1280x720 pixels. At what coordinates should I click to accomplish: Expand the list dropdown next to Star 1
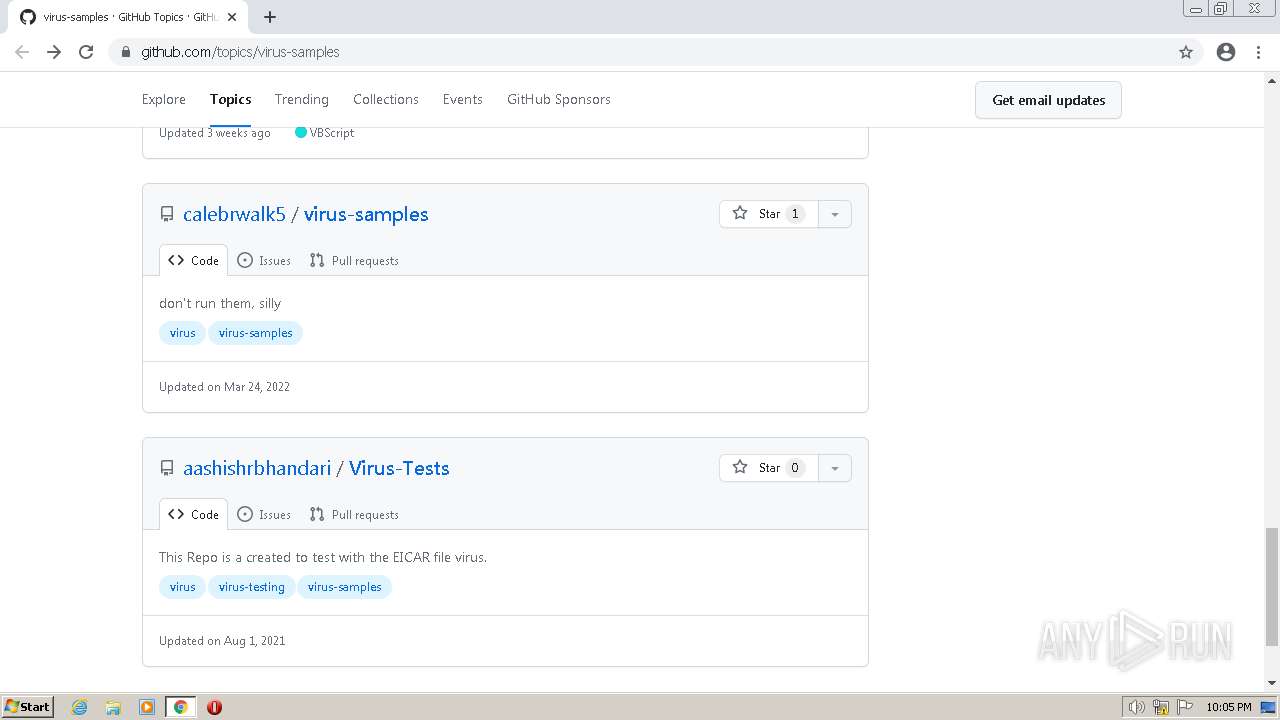[x=835, y=214]
